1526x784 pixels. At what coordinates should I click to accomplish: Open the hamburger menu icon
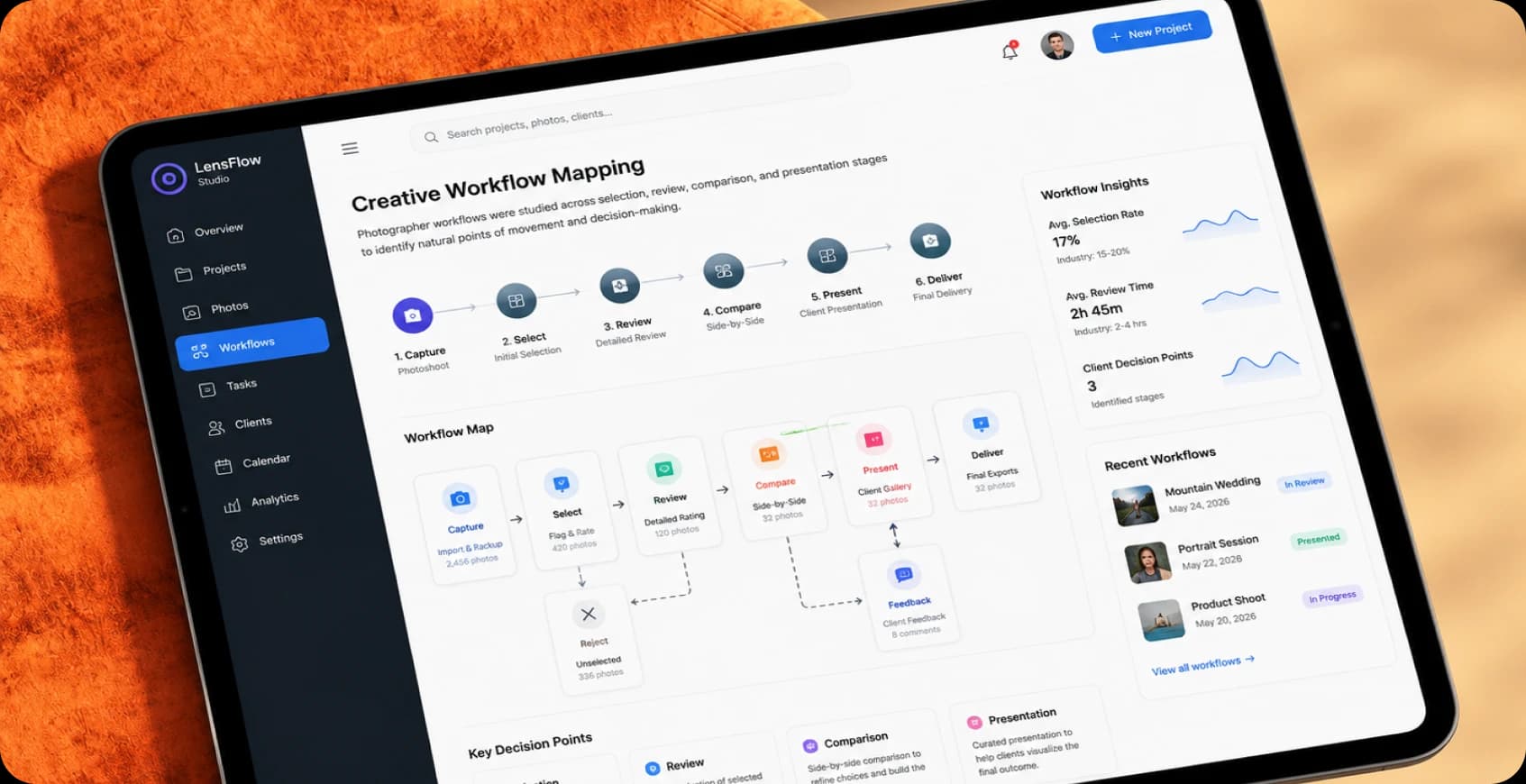(x=350, y=149)
